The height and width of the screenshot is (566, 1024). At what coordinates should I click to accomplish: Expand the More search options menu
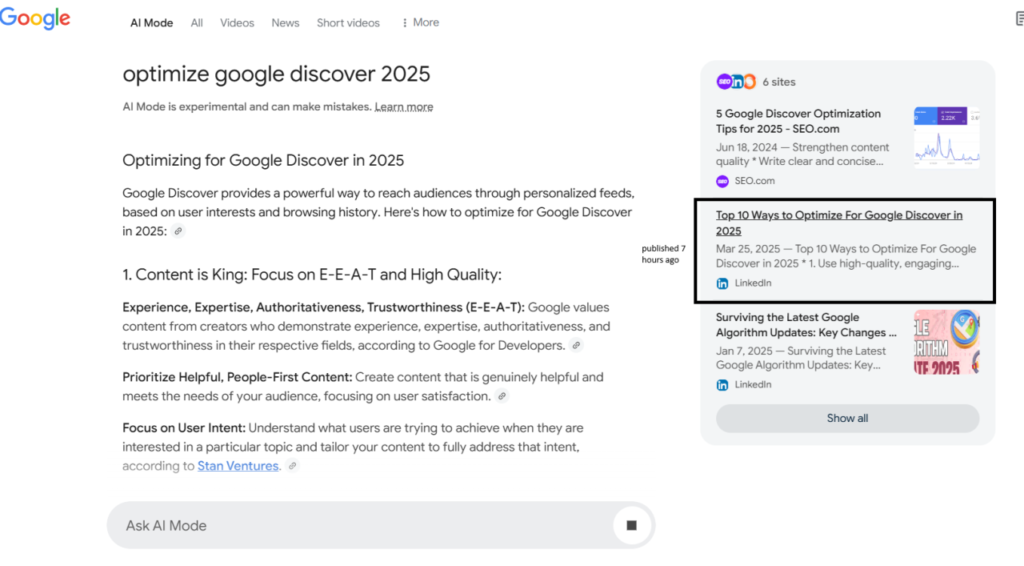coord(420,23)
